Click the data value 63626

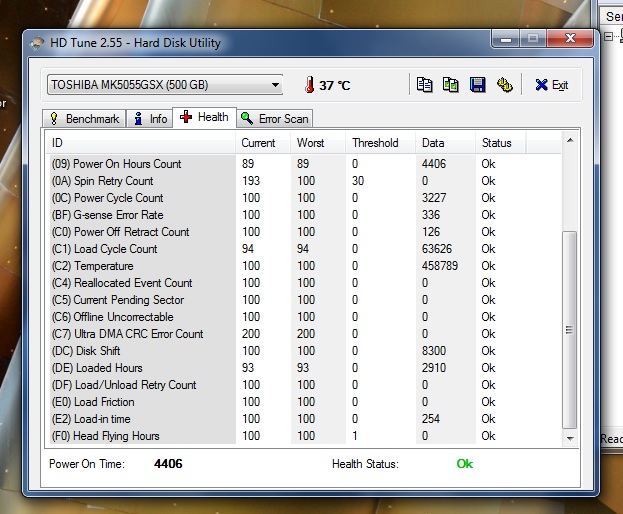(x=437, y=249)
